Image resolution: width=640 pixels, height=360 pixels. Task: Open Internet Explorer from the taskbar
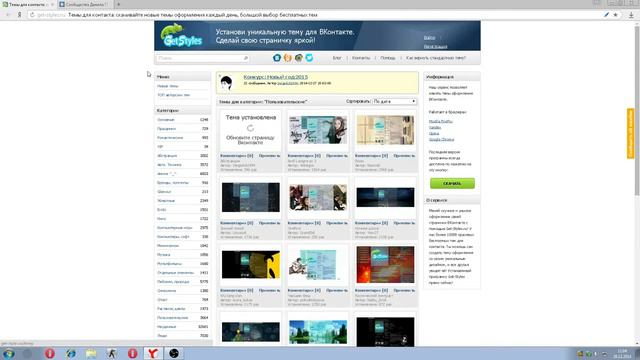pyautogui.click(x=71, y=353)
